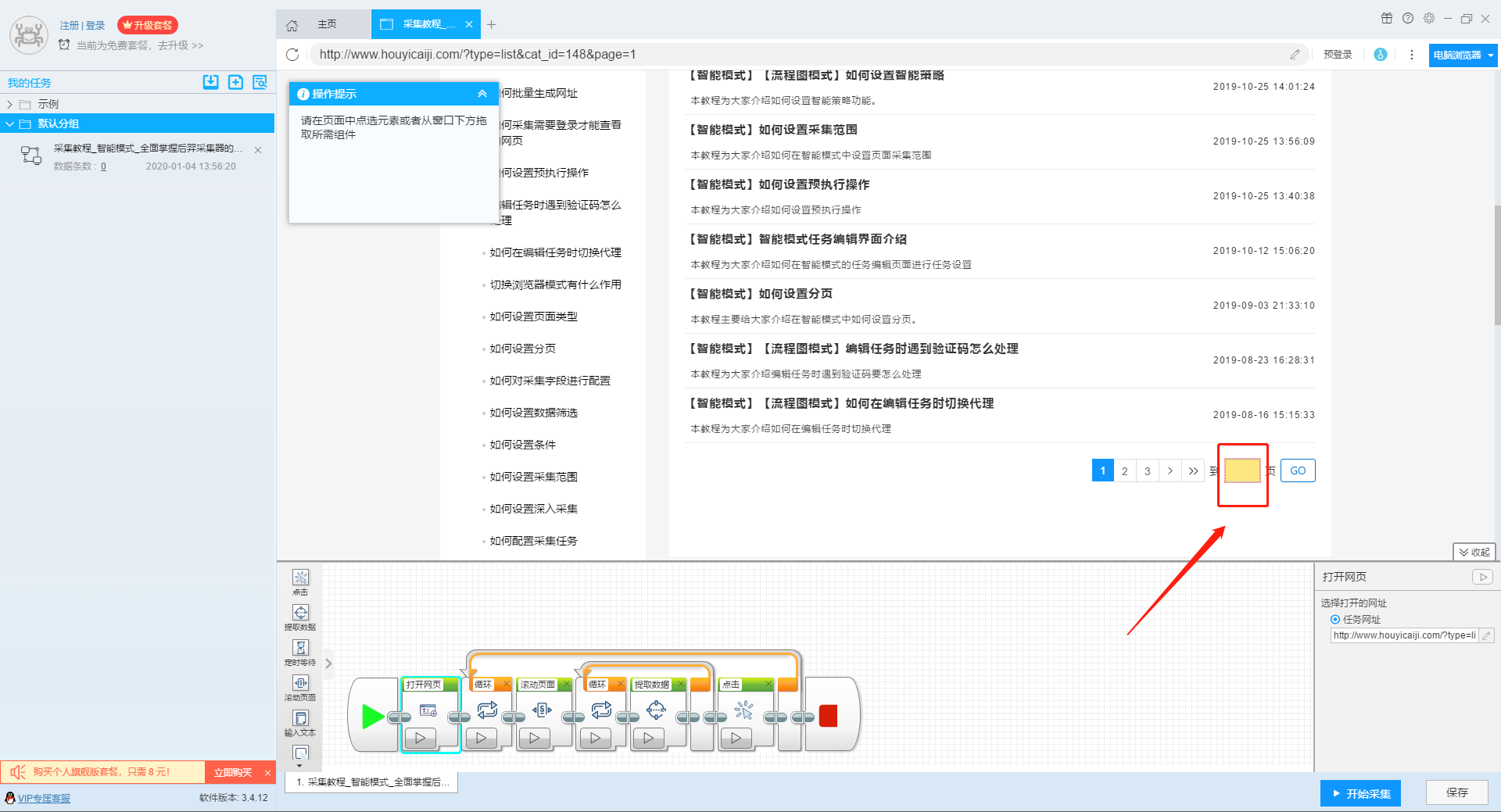The height and width of the screenshot is (812, 1501).
Task: Close the 采集教程 tab
Action: [x=469, y=24]
